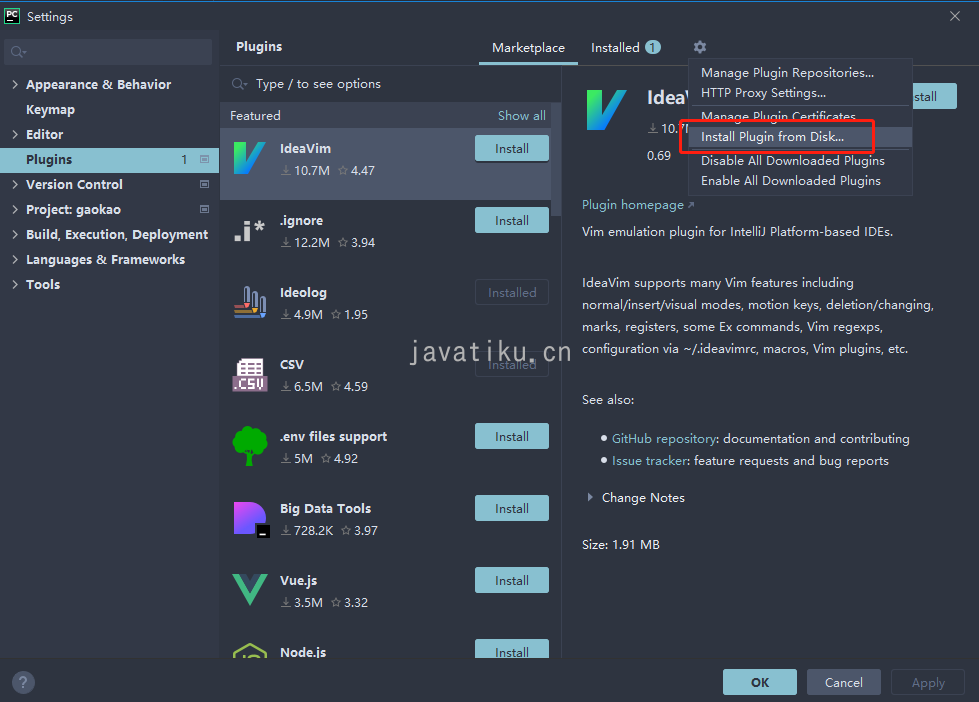The image size is (979, 702).
Task: Click the CSV plugin icon
Action: point(250,374)
